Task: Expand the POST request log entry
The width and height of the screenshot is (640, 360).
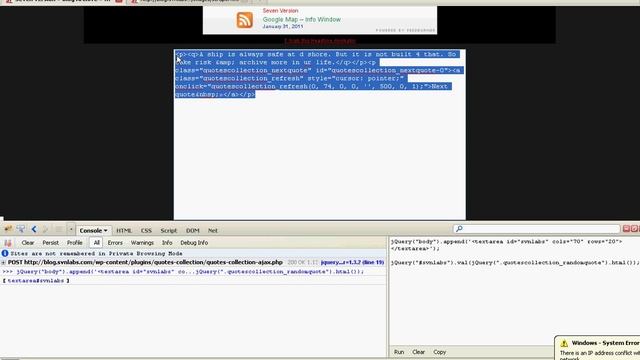Action: pyautogui.click(x=3, y=262)
